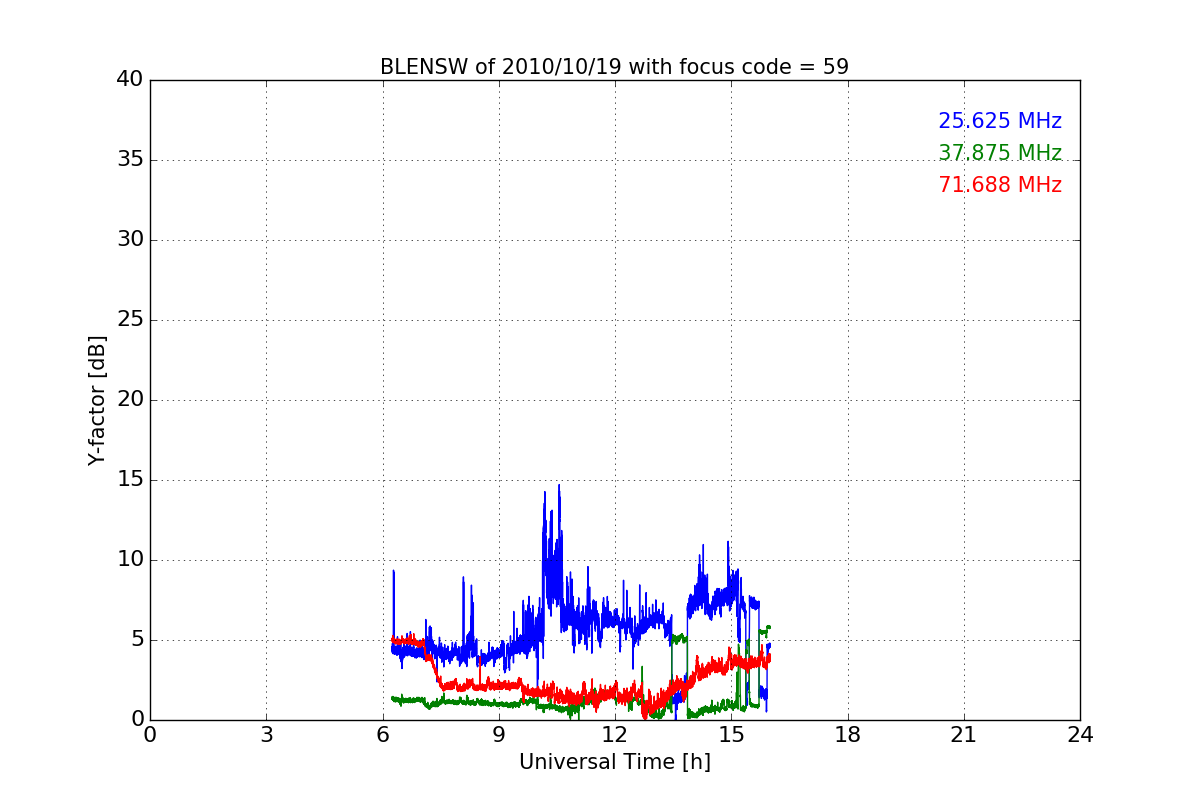Click the y-axis tick label '5'
Image resolution: width=1200 pixels, height=800 pixels.
click(x=136, y=640)
